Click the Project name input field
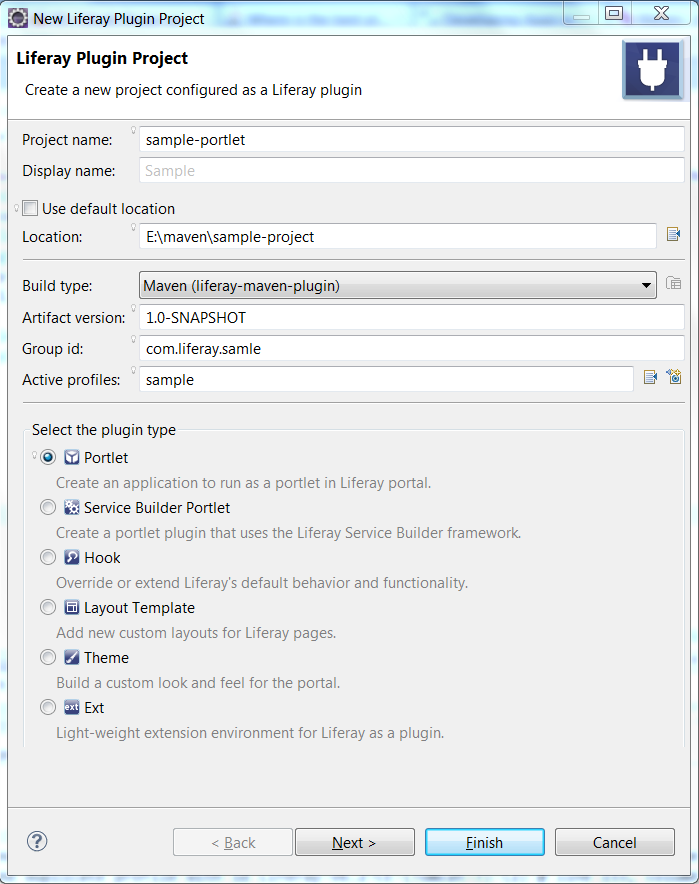 point(412,139)
